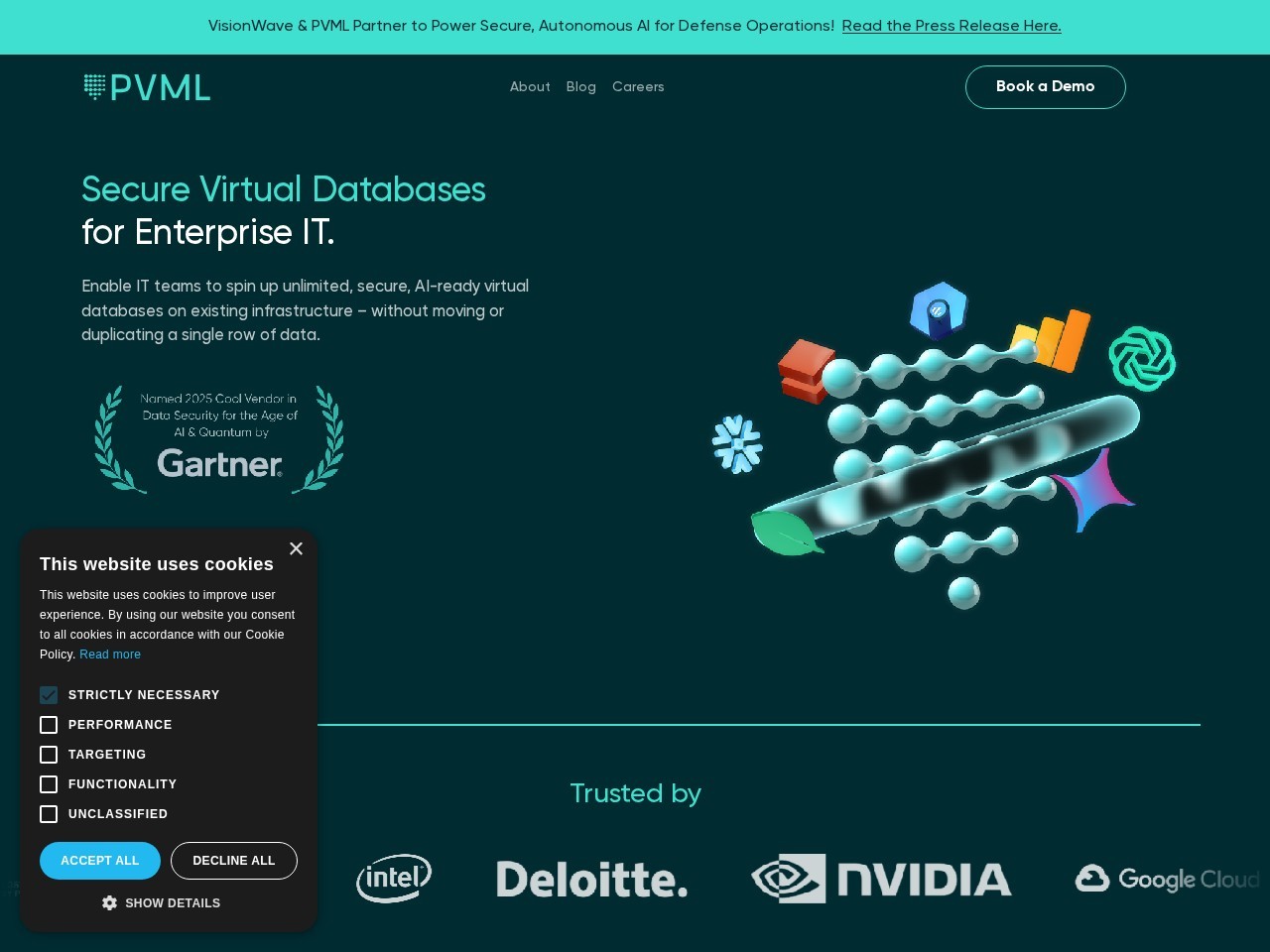Click the NVIDIA logo
The height and width of the screenshot is (952, 1270).
coord(881,879)
